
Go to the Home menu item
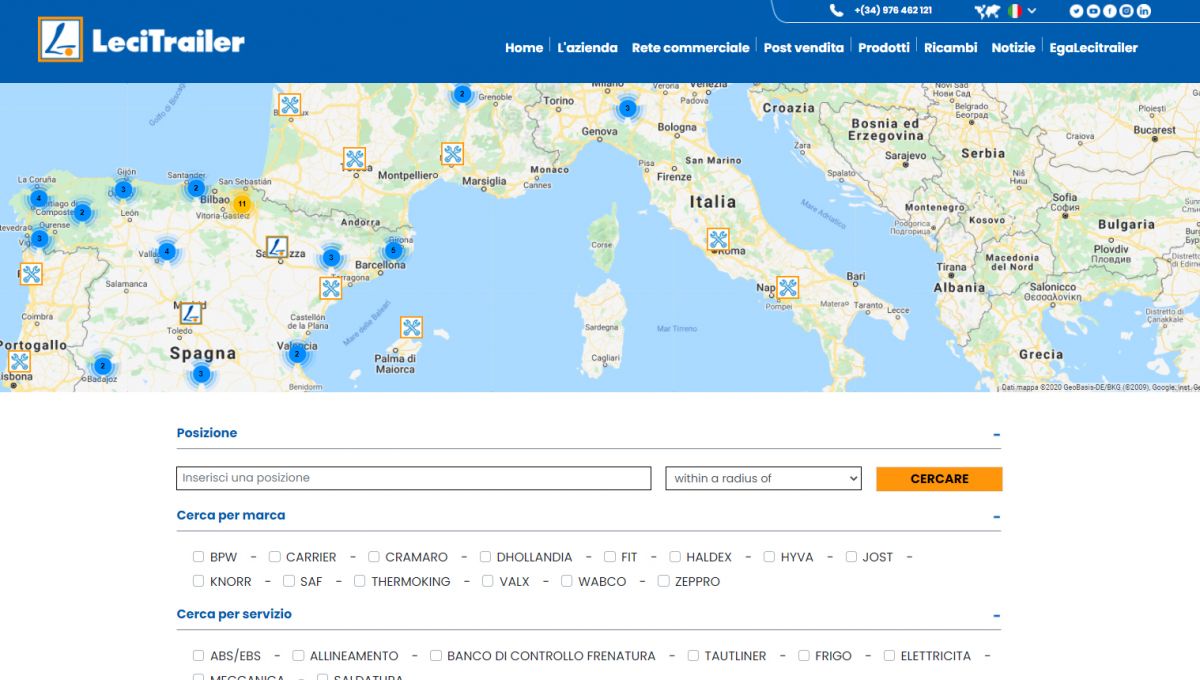(x=524, y=47)
